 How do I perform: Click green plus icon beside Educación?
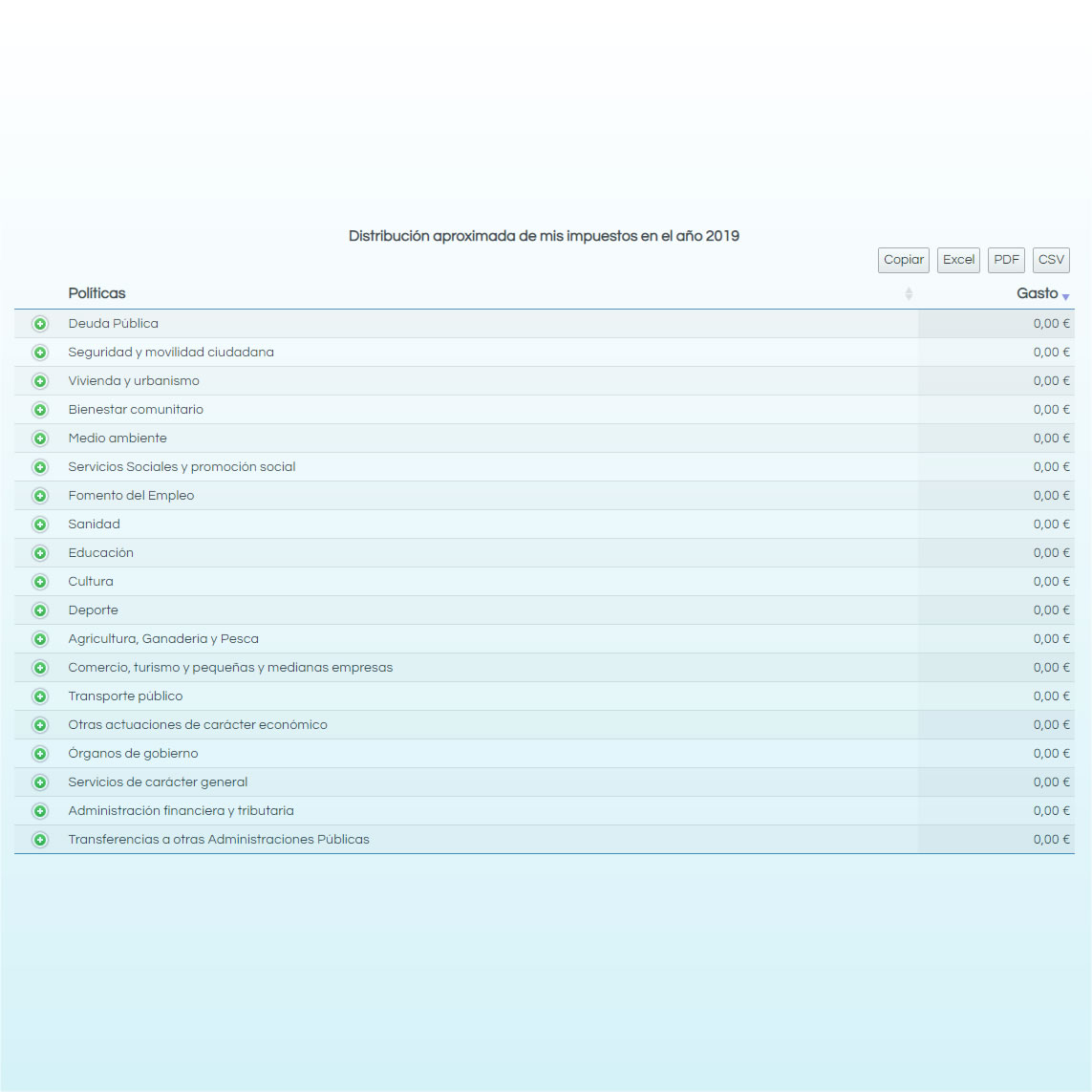click(40, 553)
